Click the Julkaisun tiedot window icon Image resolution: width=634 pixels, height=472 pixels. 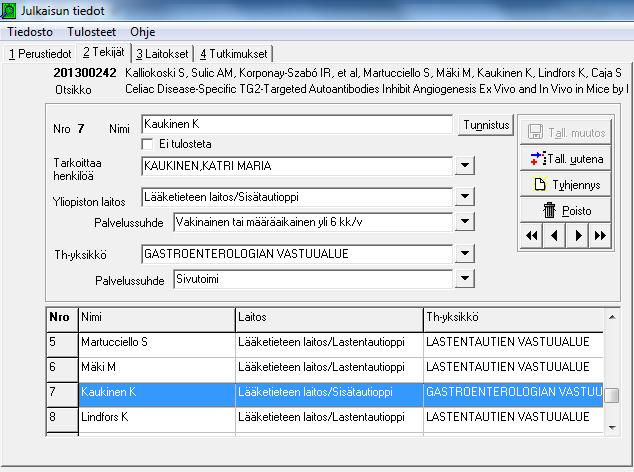coord(8,10)
